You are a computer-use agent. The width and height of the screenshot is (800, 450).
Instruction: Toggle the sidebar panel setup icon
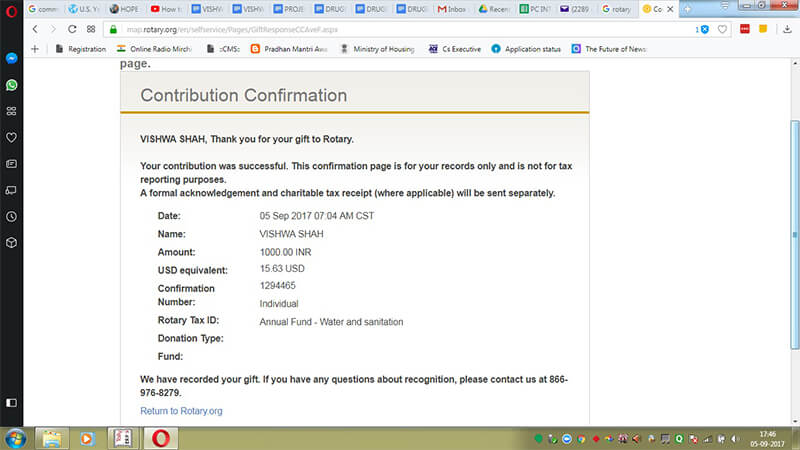11,403
